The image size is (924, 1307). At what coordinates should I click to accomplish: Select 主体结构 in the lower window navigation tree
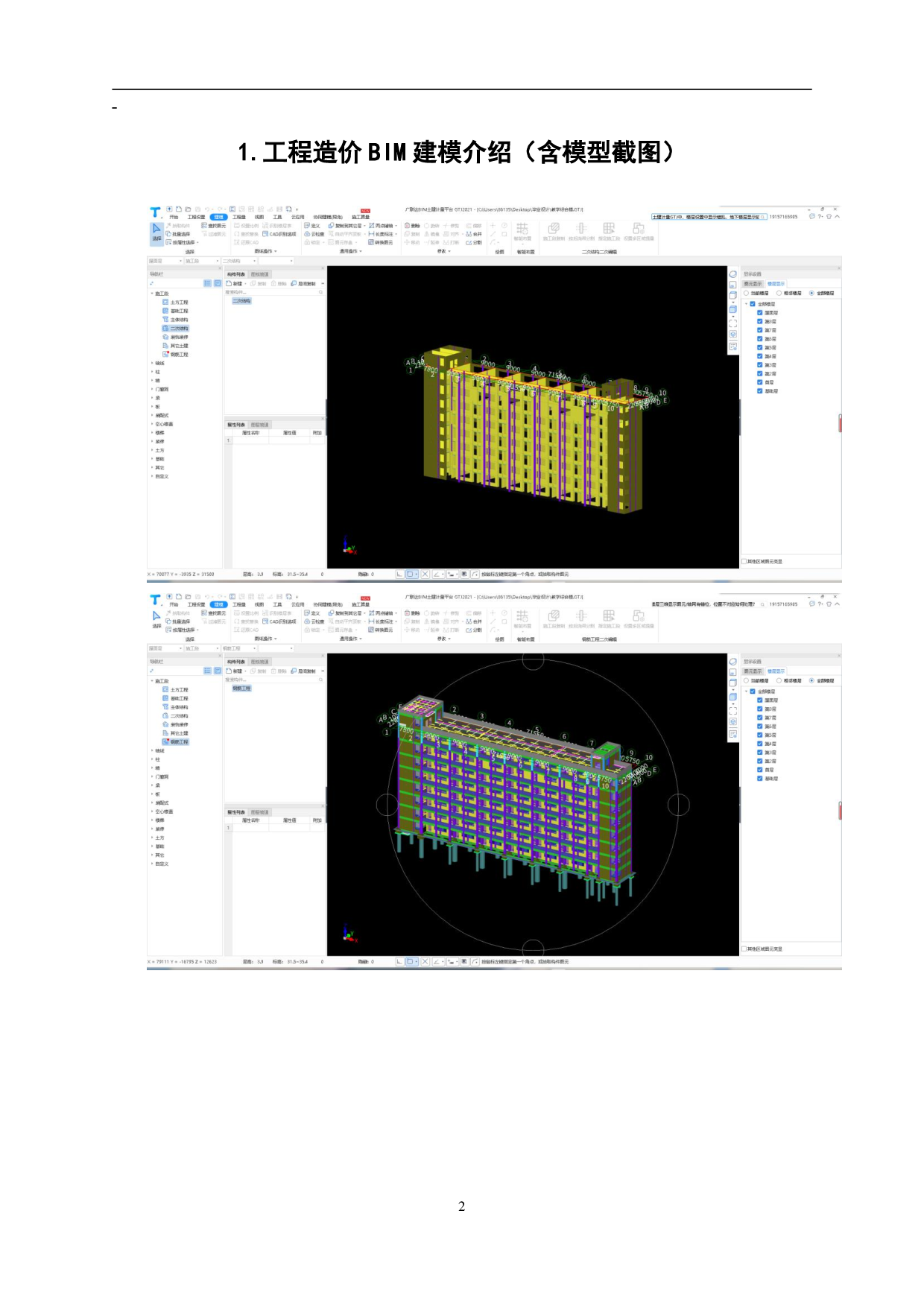point(179,707)
